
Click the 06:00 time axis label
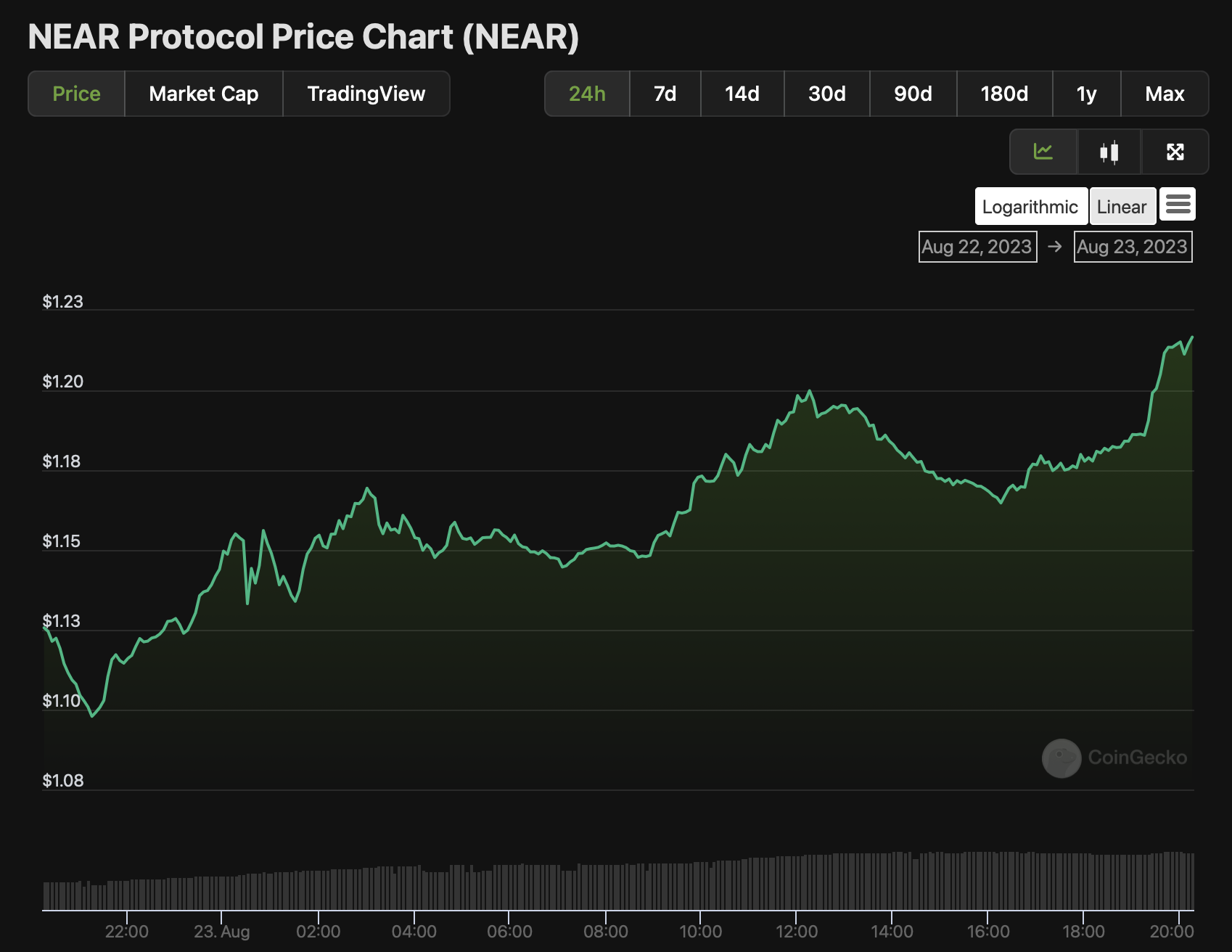point(509,932)
